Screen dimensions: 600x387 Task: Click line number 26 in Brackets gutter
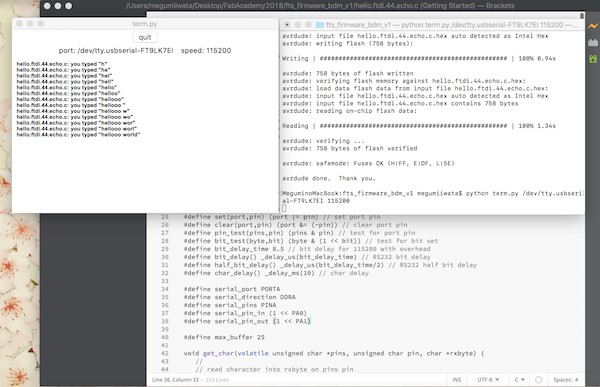coord(165,225)
